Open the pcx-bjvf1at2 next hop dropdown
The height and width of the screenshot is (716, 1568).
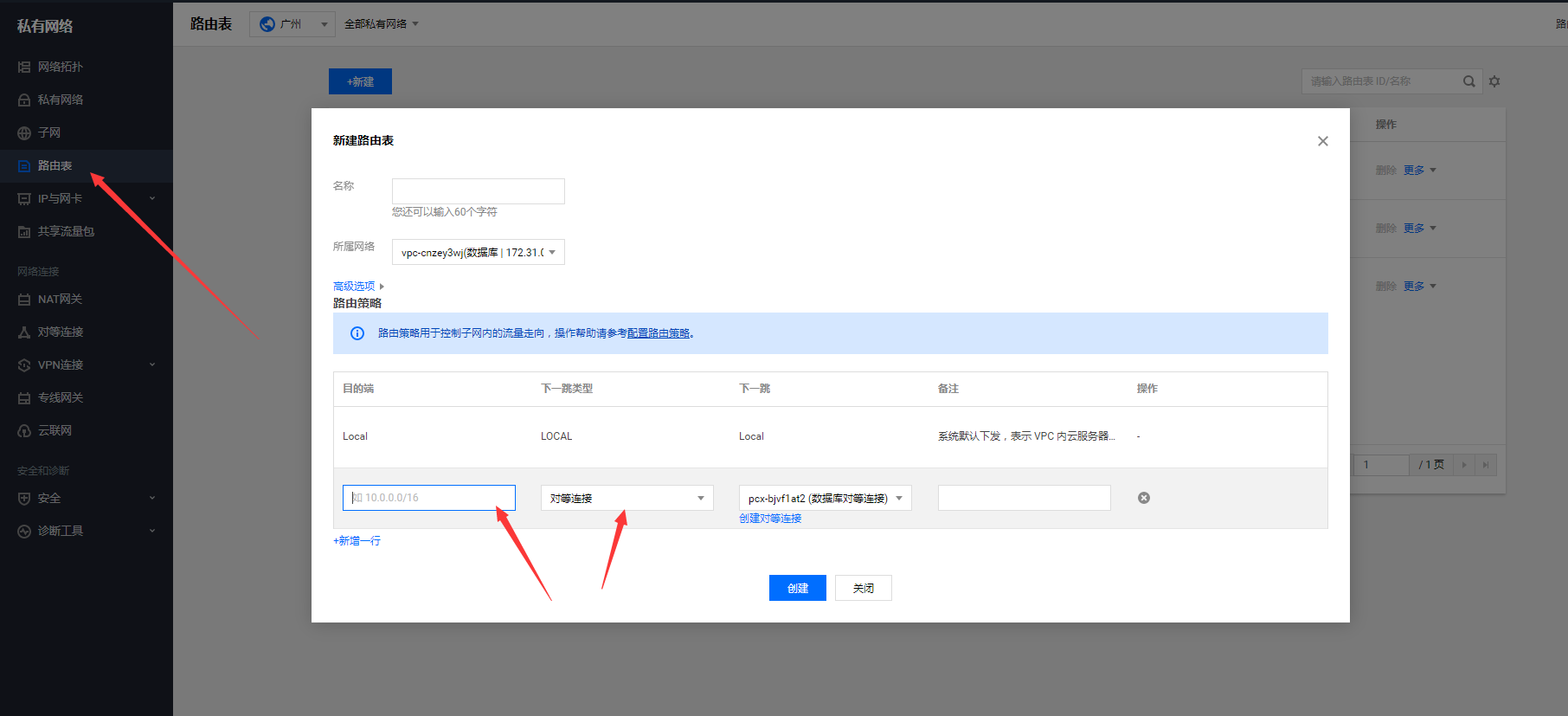(825, 498)
